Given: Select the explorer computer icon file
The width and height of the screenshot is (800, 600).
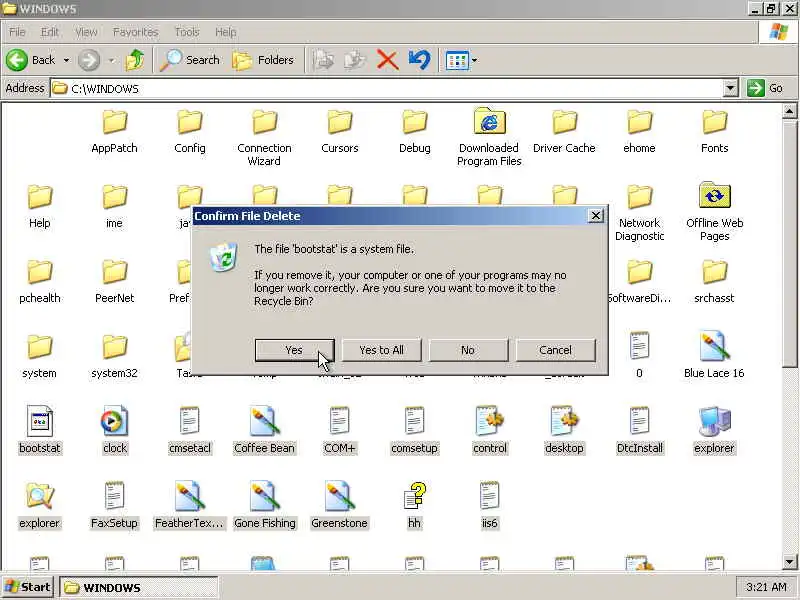Looking at the screenshot, I should (714, 430).
